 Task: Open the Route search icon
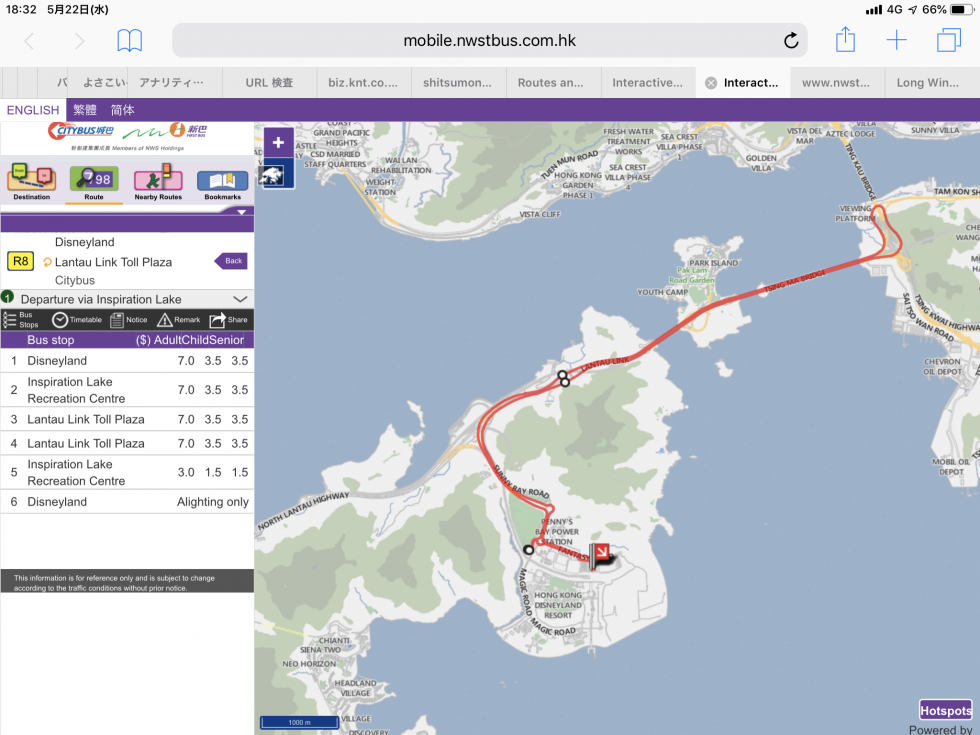(x=94, y=182)
